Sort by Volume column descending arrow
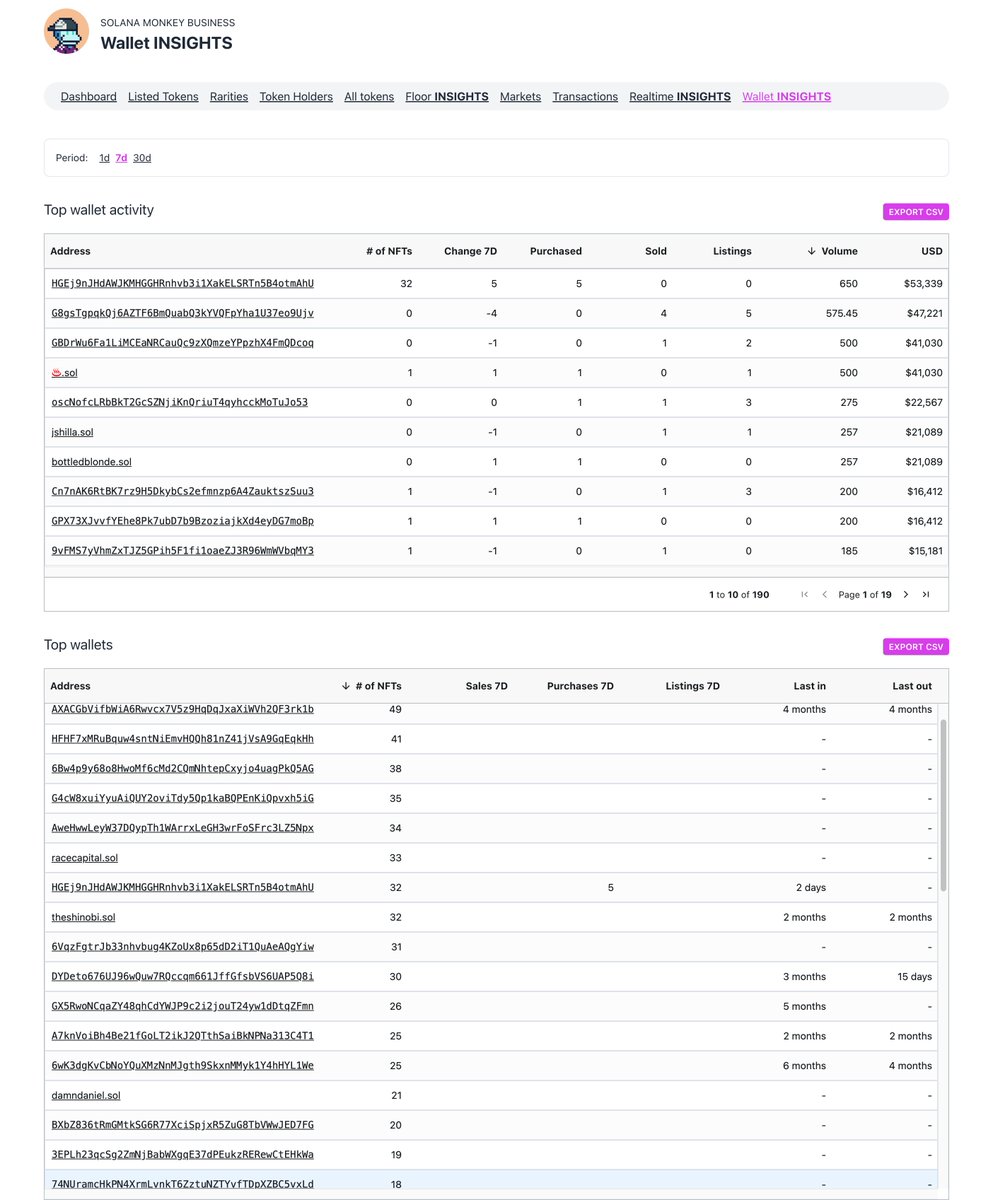Image resolution: width=993 pixels, height=1200 pixels. (811, 251)
